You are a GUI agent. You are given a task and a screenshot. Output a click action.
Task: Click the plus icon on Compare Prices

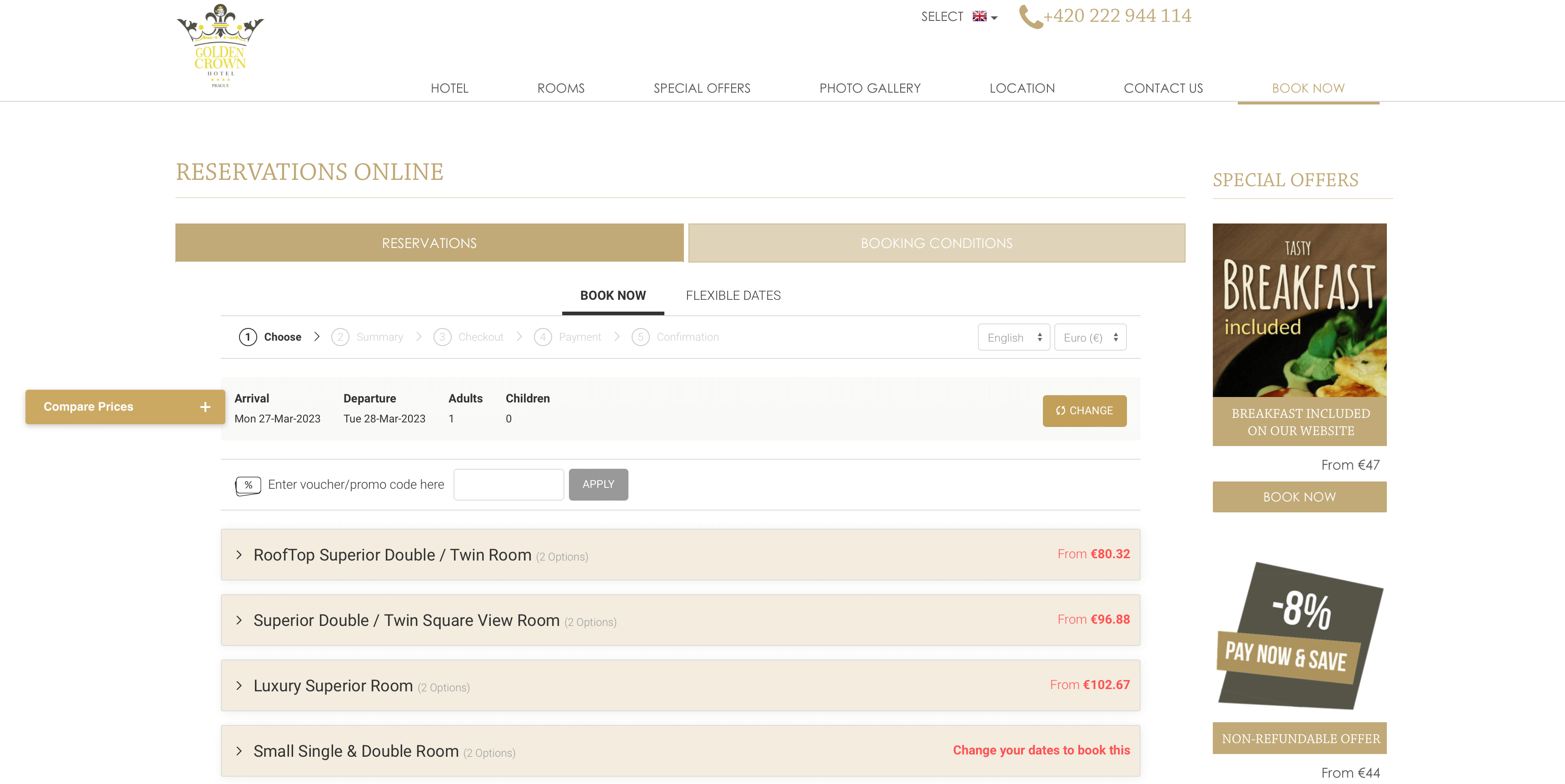(205, 407)
